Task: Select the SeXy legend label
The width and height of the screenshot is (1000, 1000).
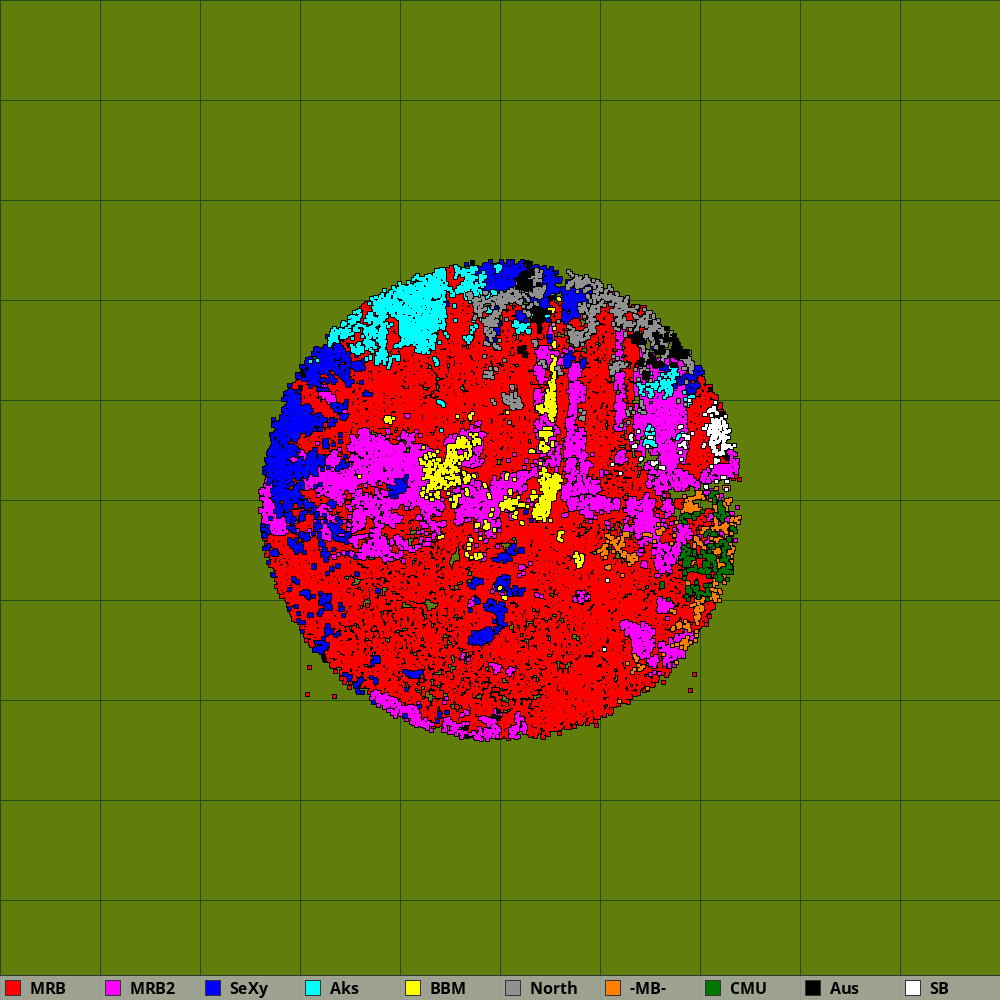Action: pyautogui.click(x=249, y=989)
